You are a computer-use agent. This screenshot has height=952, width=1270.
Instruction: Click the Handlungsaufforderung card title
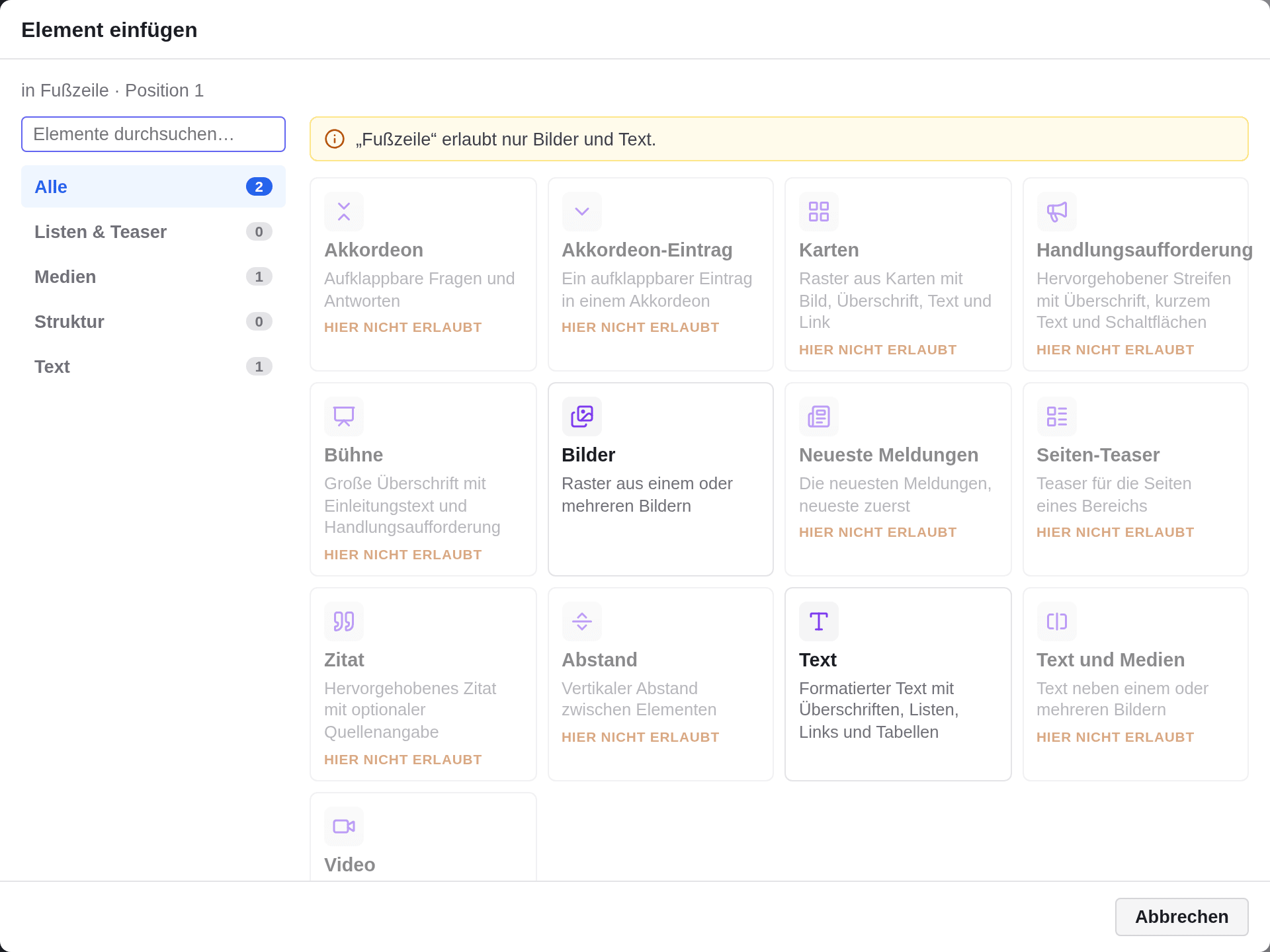(1144, 250)
